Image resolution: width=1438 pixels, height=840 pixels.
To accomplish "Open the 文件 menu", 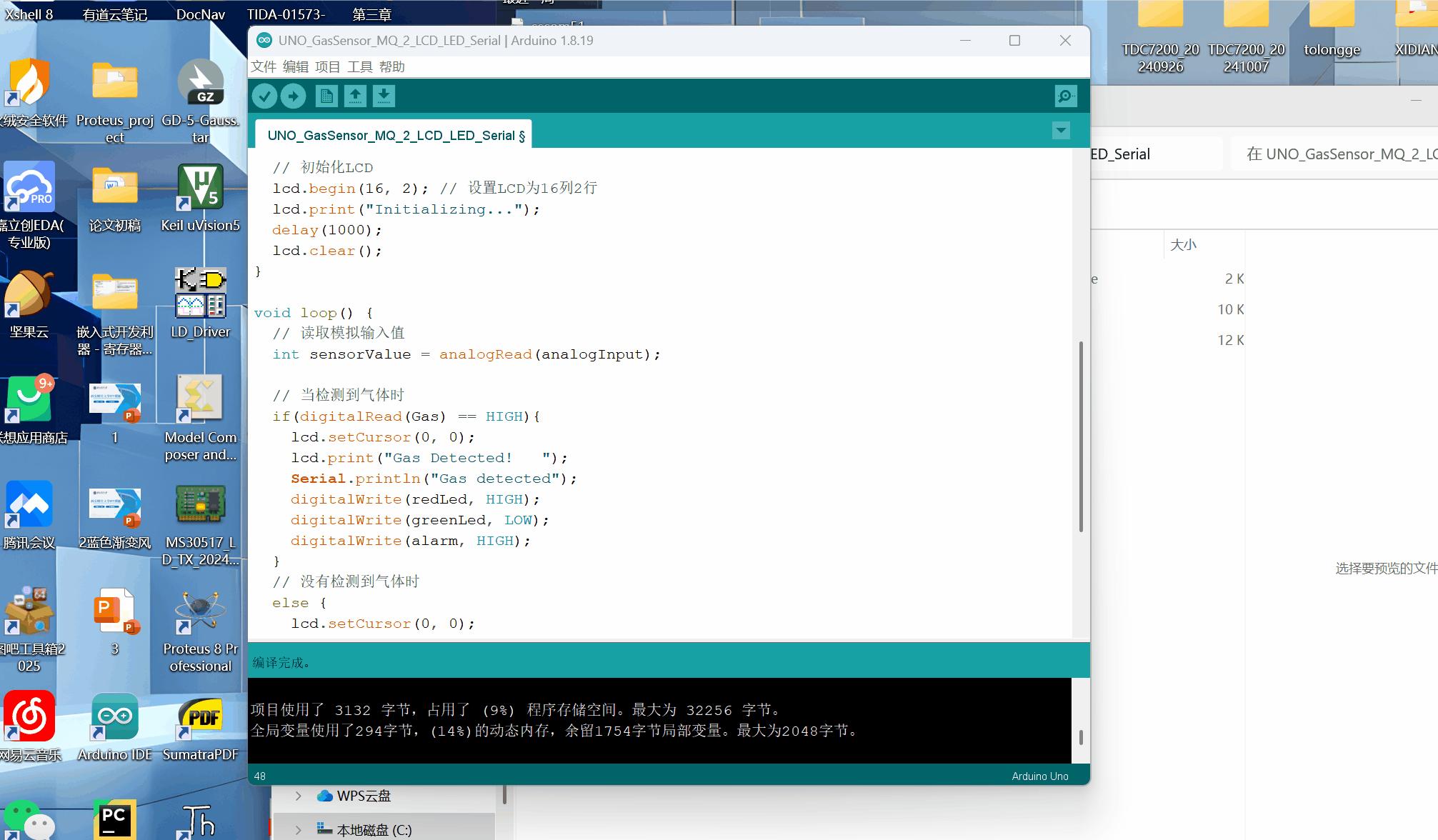I will 263,66.
